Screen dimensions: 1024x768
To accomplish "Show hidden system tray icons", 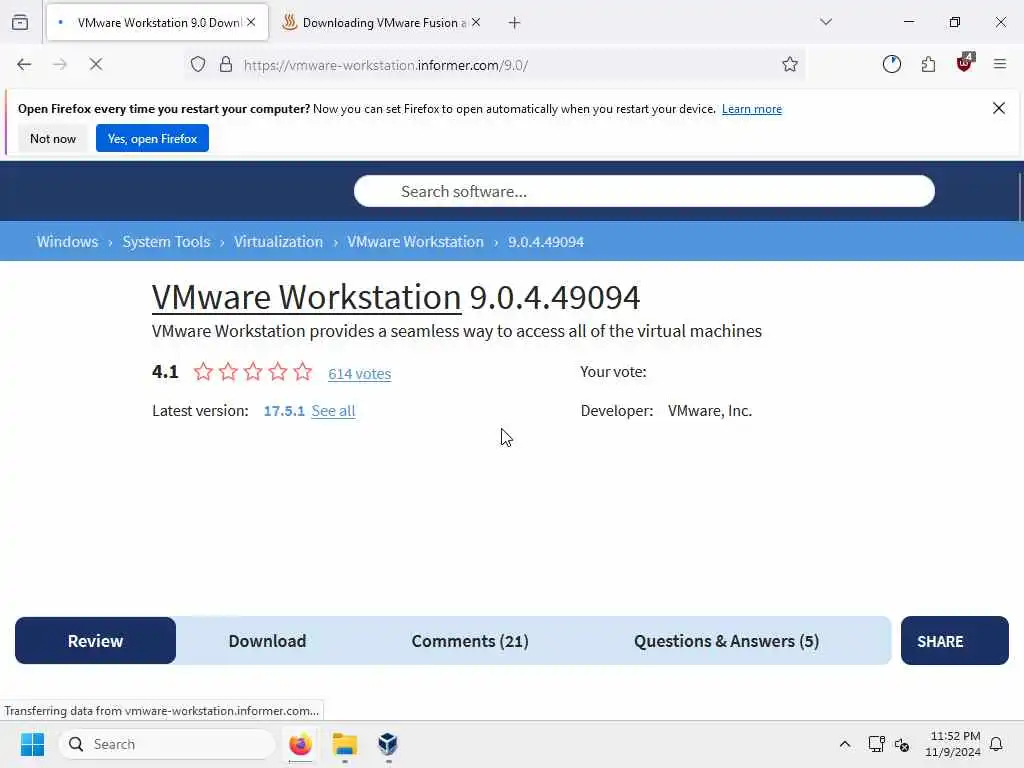I will (x=844, y=744).
